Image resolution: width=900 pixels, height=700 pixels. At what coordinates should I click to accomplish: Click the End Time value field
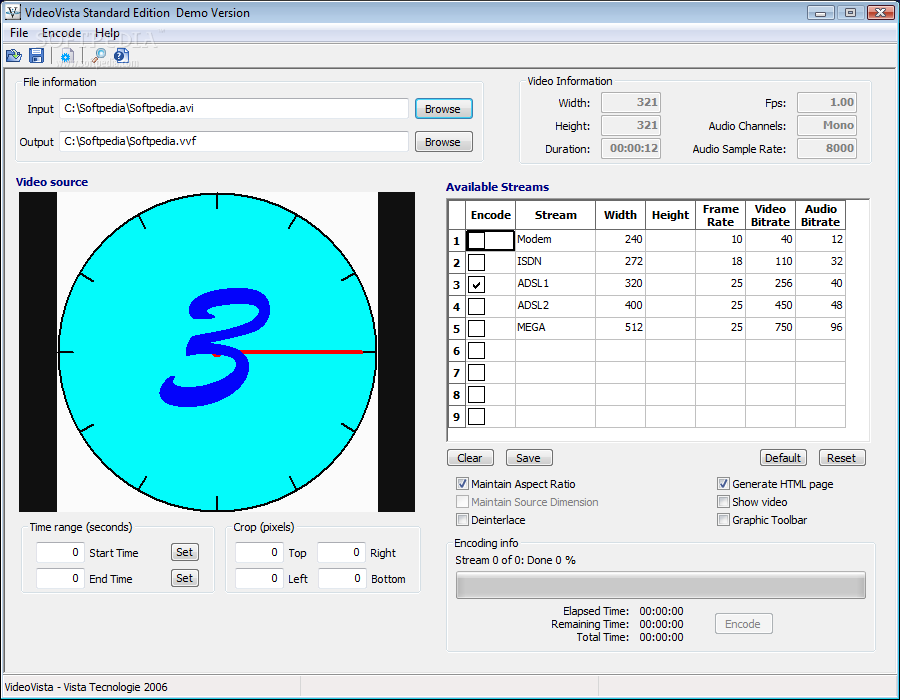(x=60, y=578)
